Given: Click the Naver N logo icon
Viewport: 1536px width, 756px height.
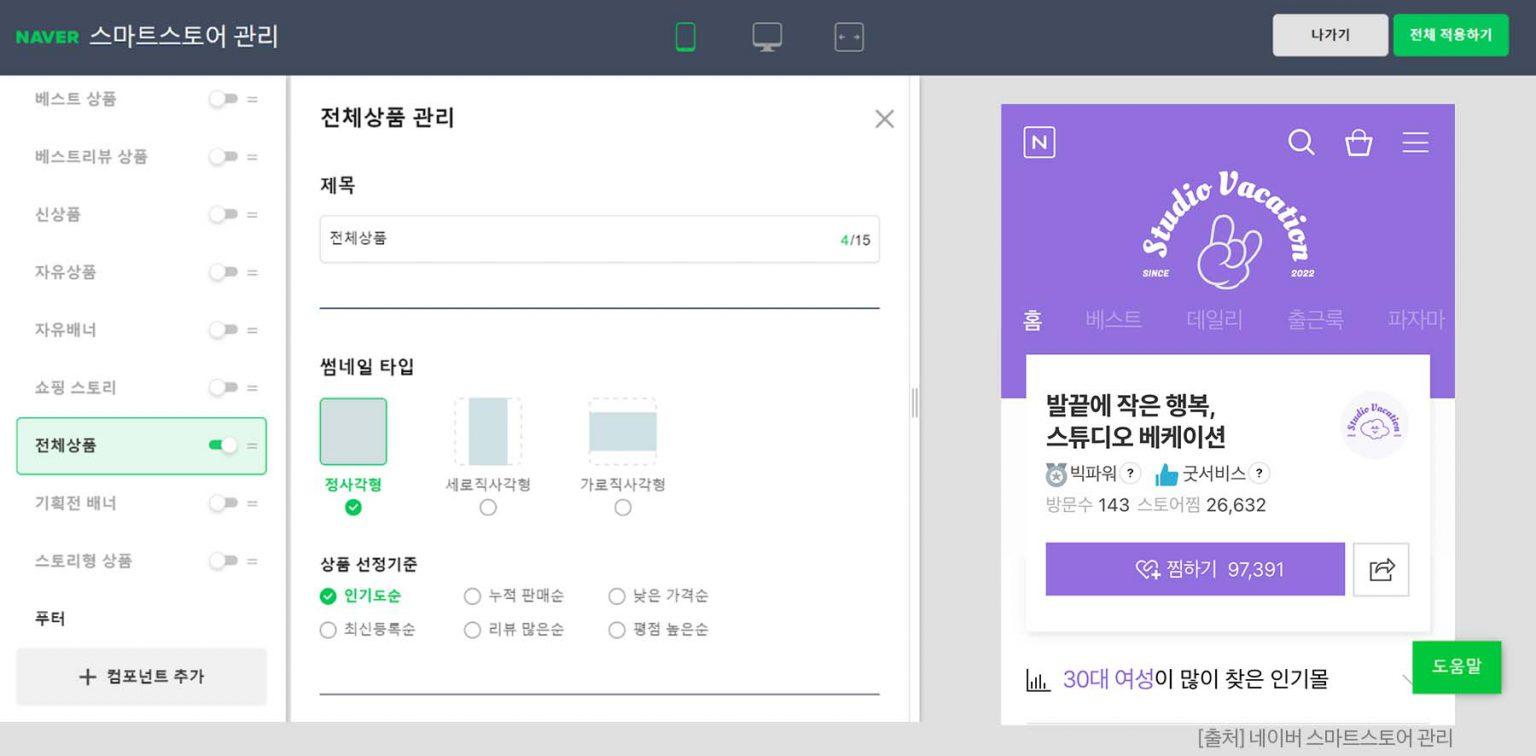Looking at the screenshot, I should click(1039, 143).
